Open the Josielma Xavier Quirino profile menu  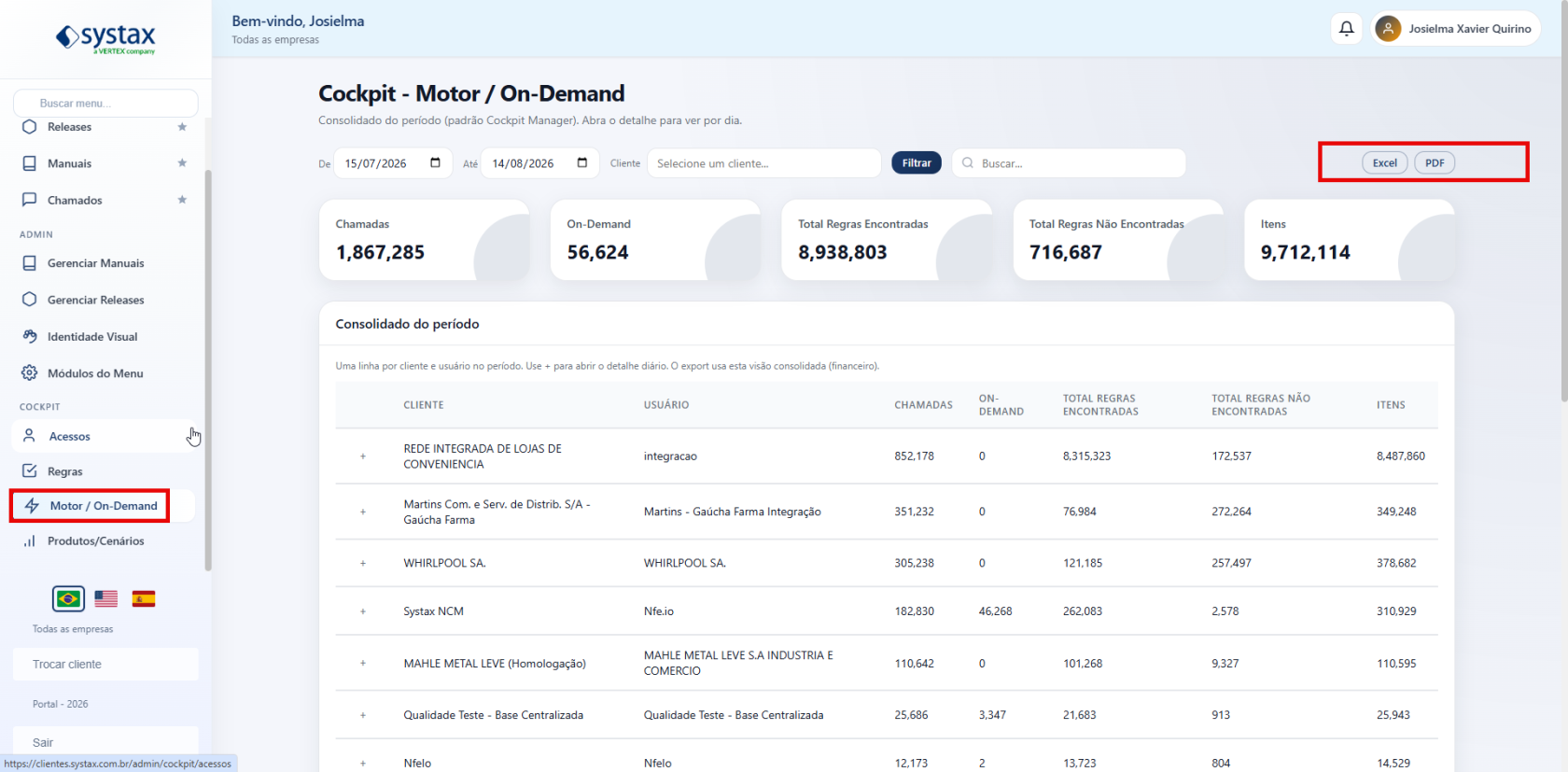pyautogui.click(x=1454, y=29)
